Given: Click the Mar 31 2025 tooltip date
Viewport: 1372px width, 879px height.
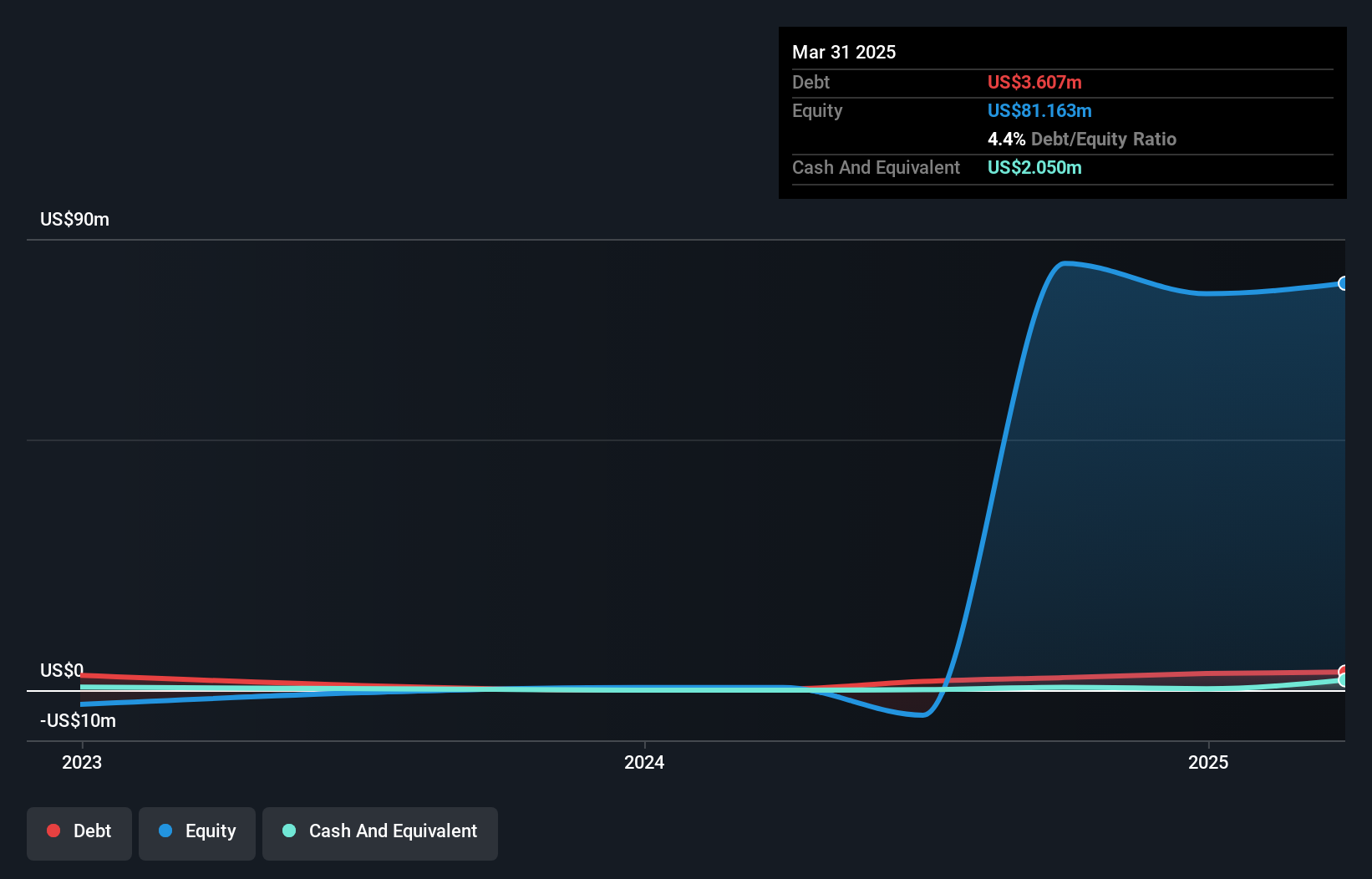Looking at the screenshot, I should tap(844, 52).
